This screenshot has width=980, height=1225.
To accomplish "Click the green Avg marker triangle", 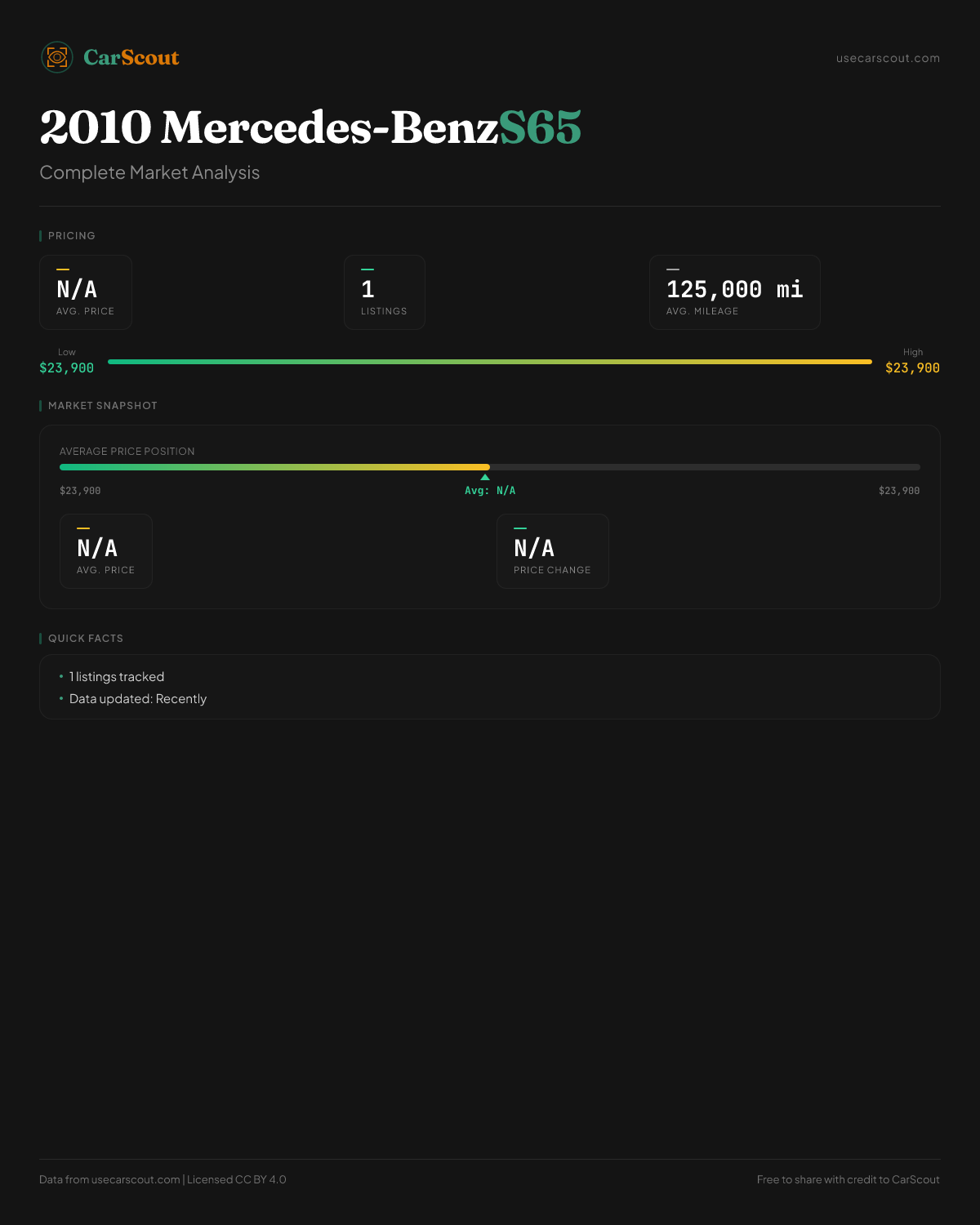I will click(485, 477).
